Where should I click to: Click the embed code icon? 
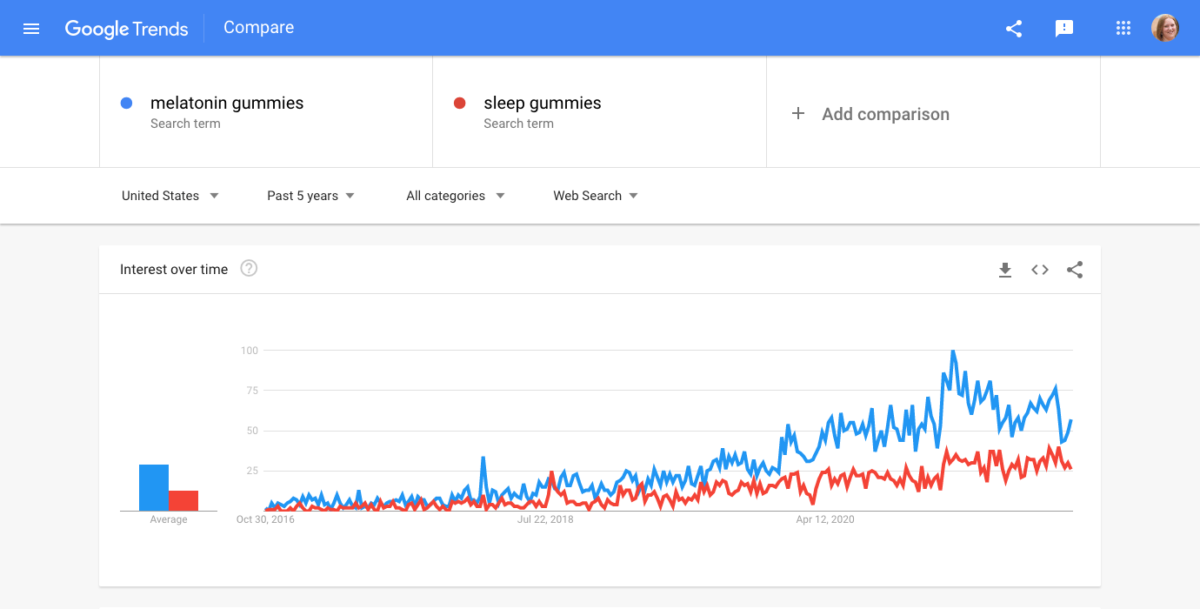(x=1040, y=269)
